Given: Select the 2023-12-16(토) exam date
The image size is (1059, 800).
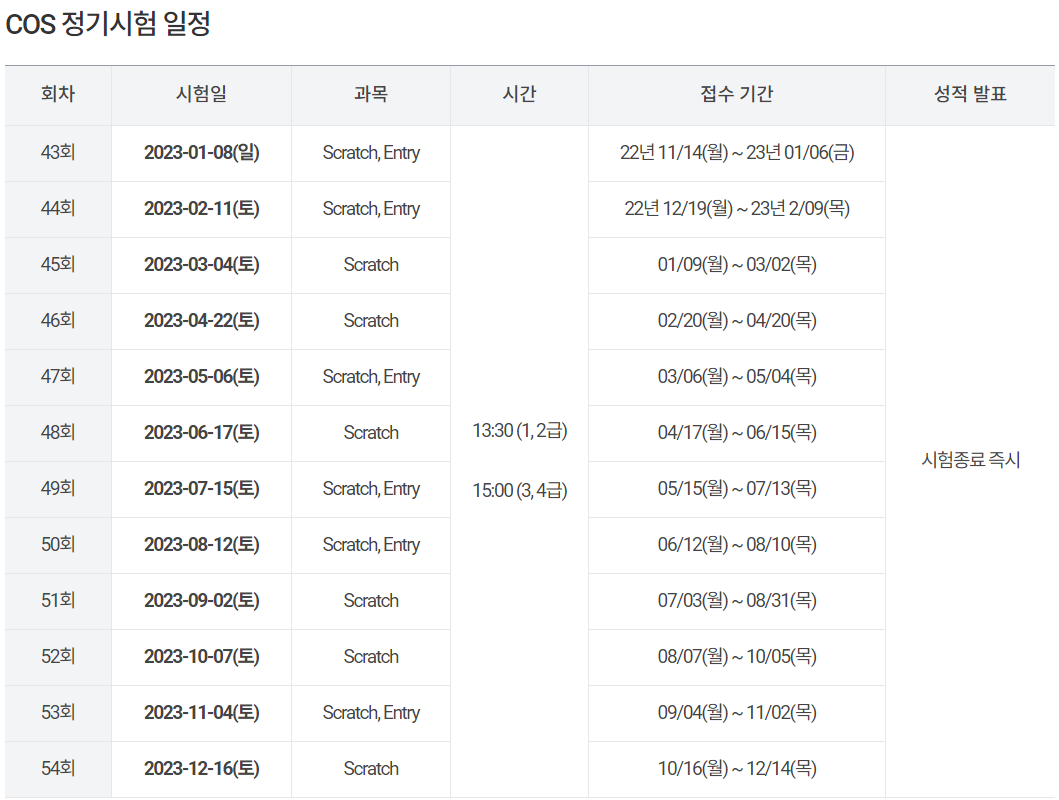Looking at the screenshot, I should pos(199,768).
